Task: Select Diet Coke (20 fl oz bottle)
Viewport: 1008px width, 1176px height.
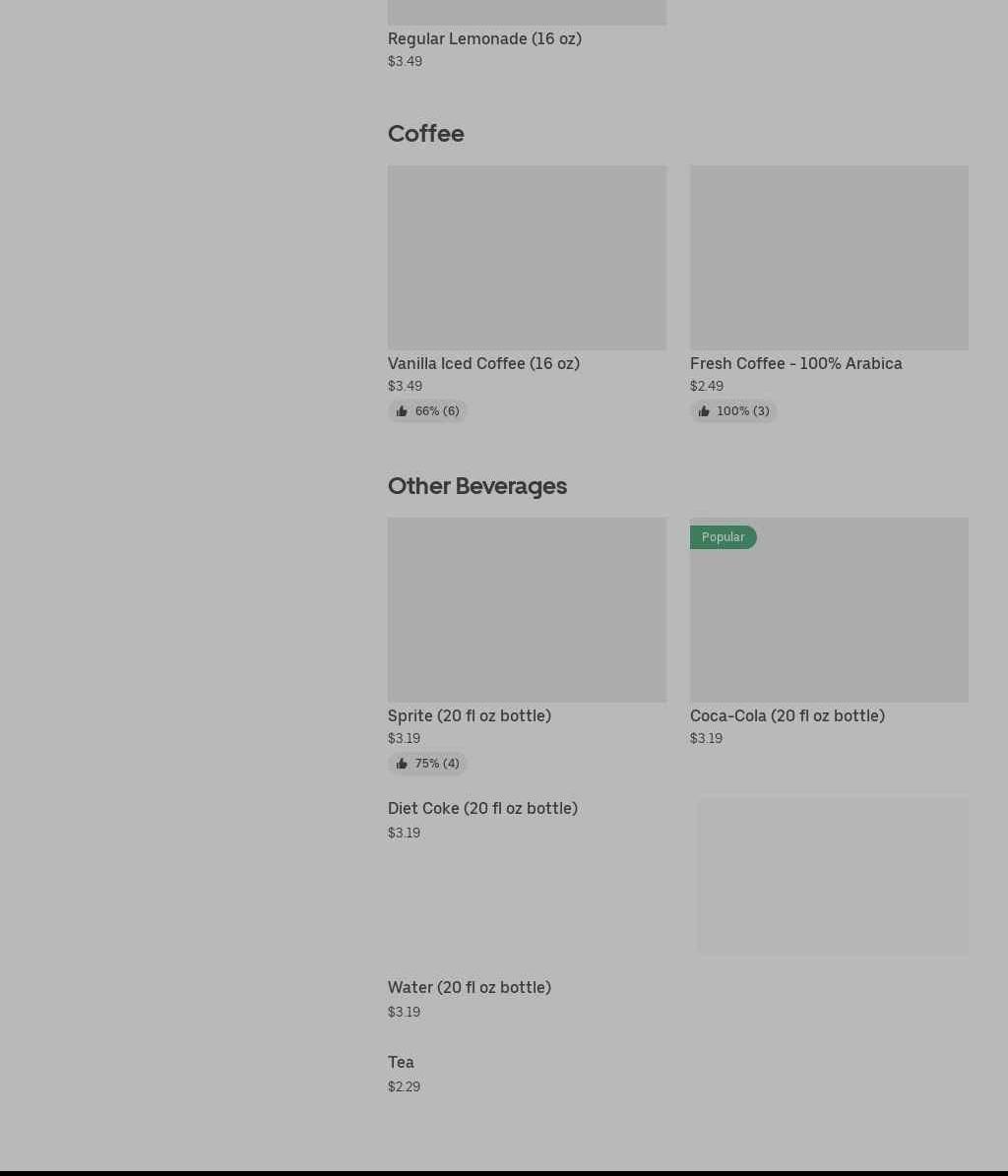Action: (482, 808)
